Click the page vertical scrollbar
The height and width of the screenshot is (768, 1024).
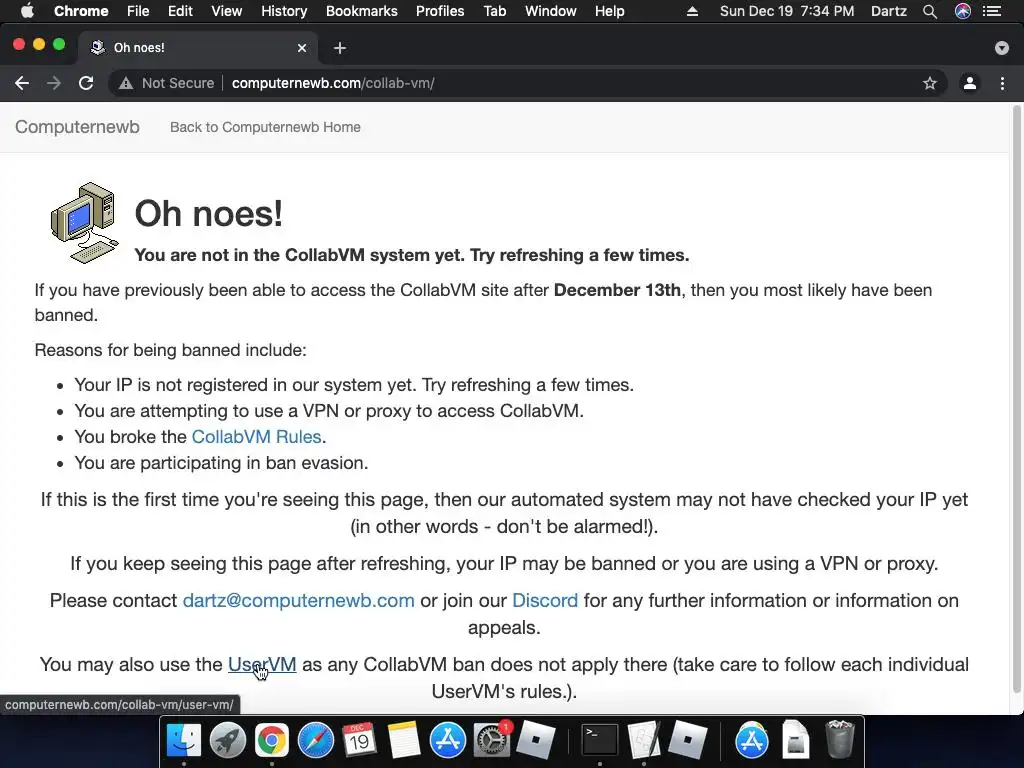tap(1016, 398)
